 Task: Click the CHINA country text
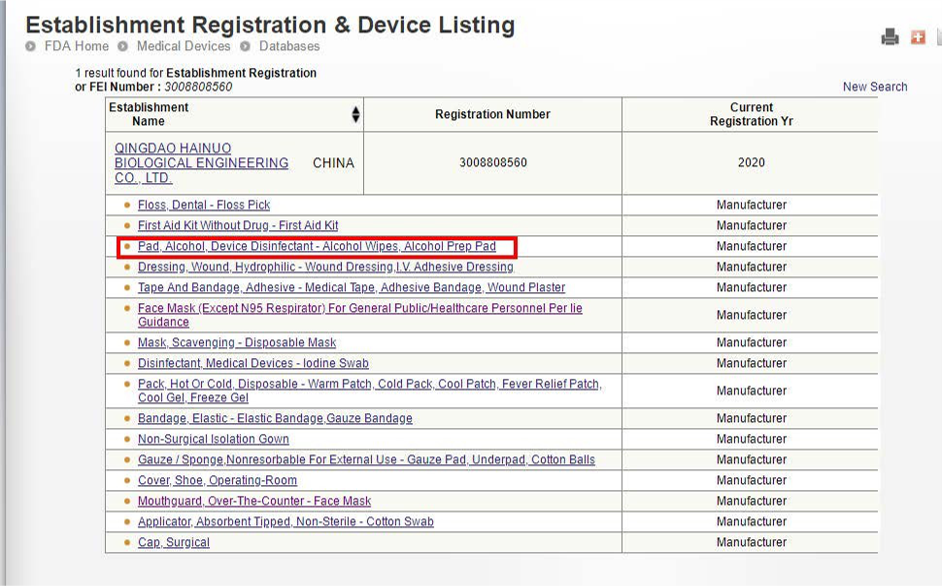coord(333,163)
